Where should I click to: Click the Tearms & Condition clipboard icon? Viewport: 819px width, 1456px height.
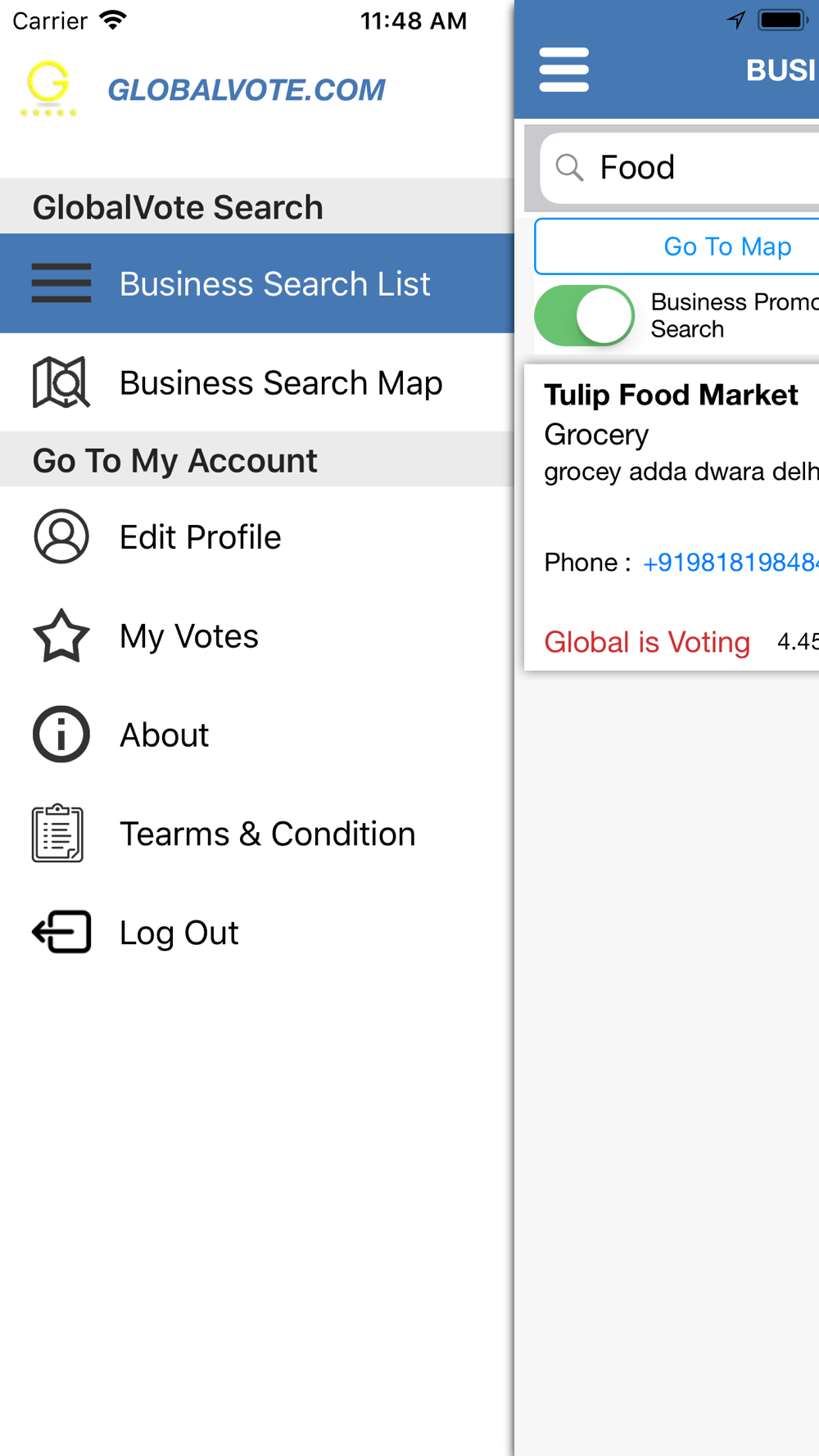point(58,834)
